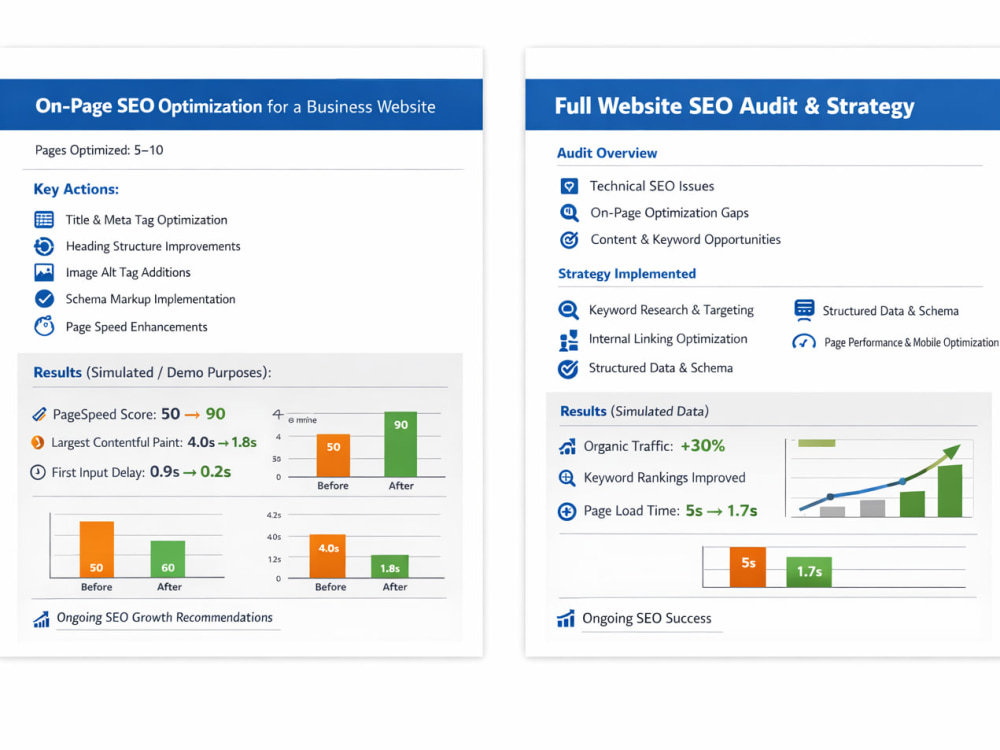Click the Technical SEO Issues shield icon
Viewport: 1000px width, 750px height.
click(x=569, y=186)
